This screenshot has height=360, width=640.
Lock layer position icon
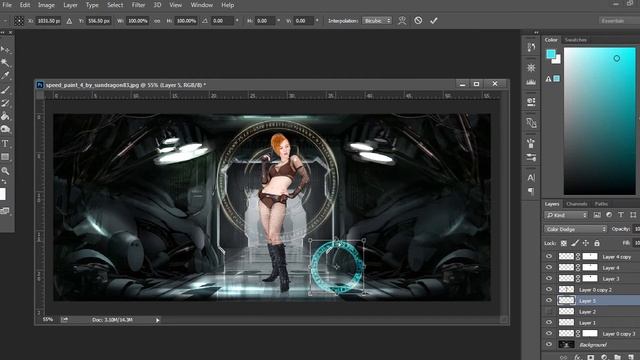tap(586, 243)
